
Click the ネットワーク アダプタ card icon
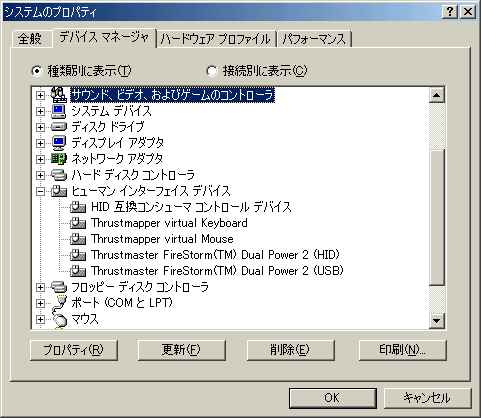(59, 159)
